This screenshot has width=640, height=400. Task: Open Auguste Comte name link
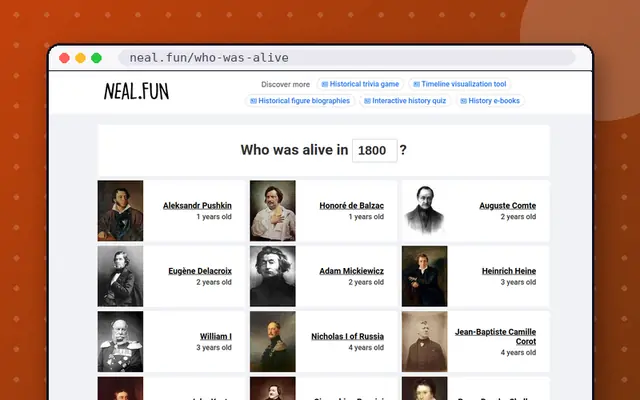coord(507,206)
